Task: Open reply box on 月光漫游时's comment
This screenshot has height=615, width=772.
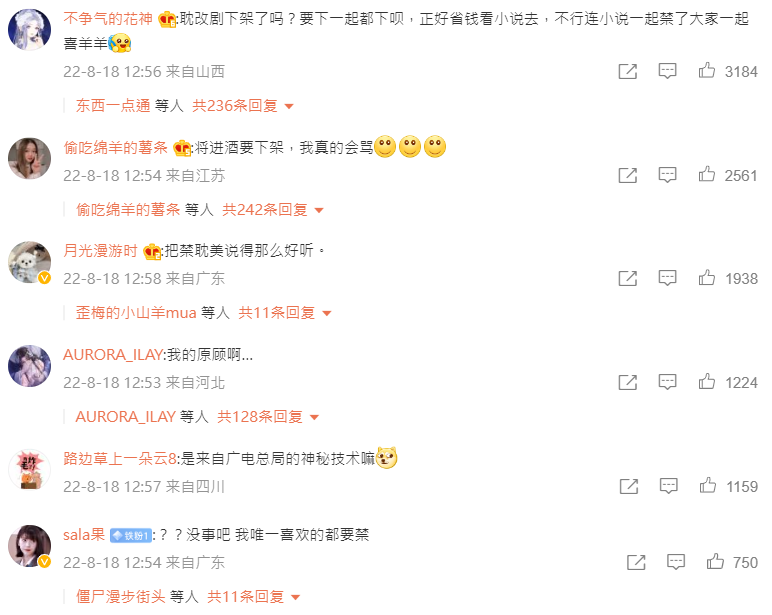Action: [667, 278]
